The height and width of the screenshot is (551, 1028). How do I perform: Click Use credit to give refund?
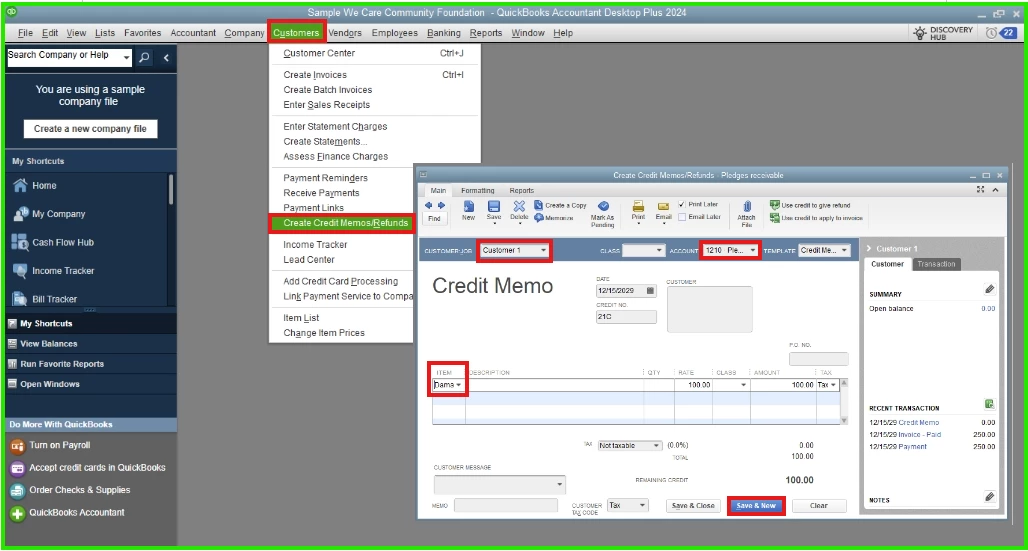pyautogui.click(x=810, y=205)
